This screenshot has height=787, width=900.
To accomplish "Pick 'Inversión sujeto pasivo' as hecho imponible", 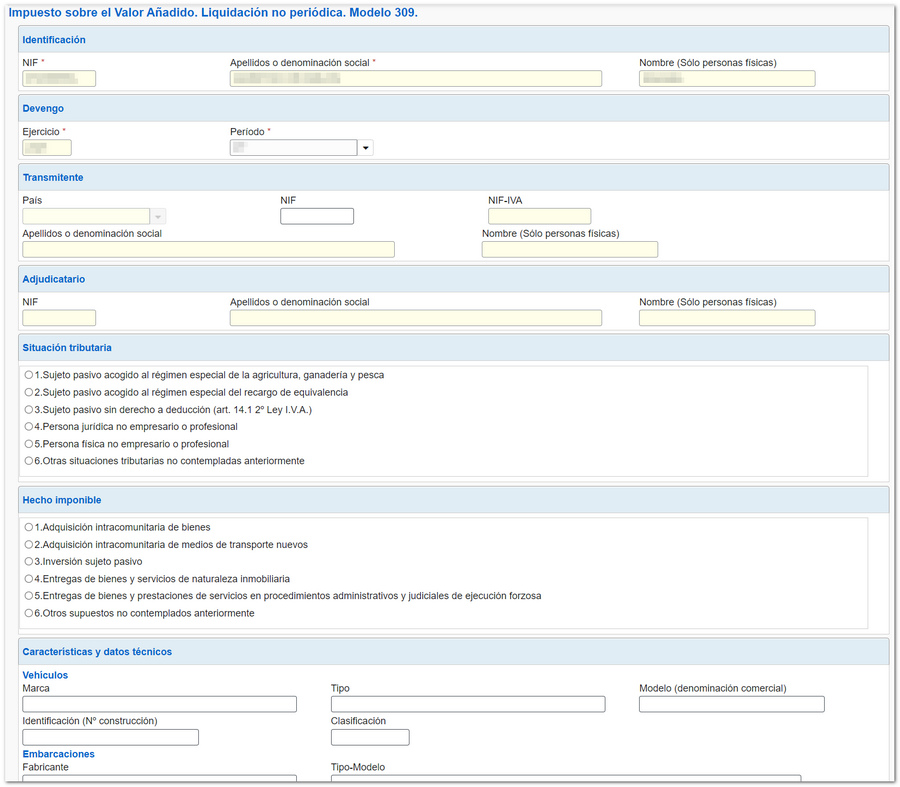I will click(29, 562).
